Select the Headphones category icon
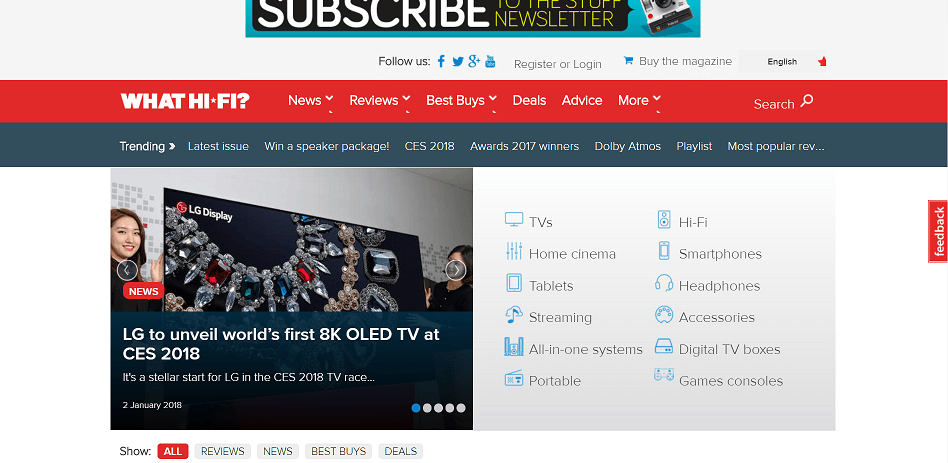Viewport: 948px width, 463px height. pos(664,283)
